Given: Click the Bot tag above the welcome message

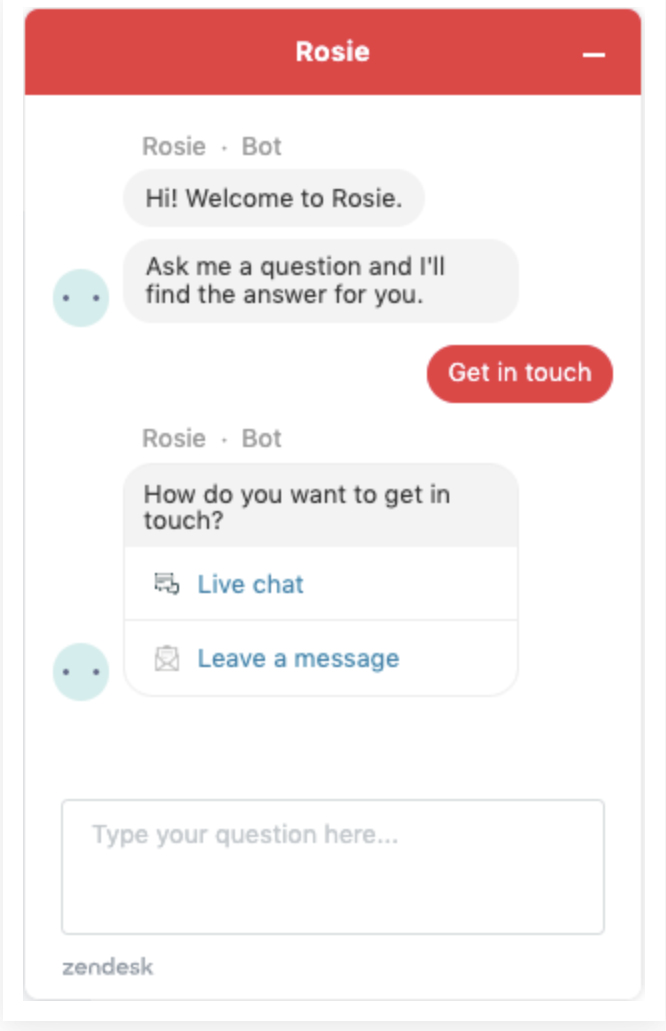Looking at the screenshot, I should coord(262,147).
